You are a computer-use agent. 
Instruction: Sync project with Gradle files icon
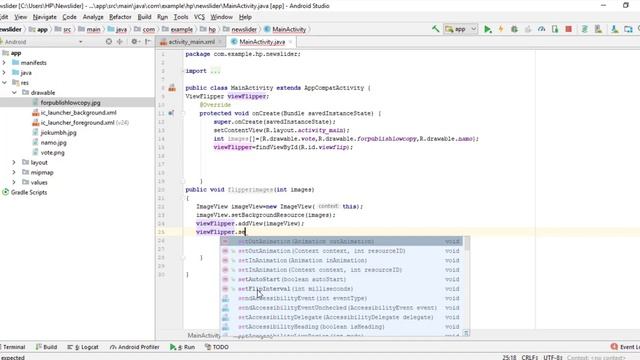click(x=584, y=29)
